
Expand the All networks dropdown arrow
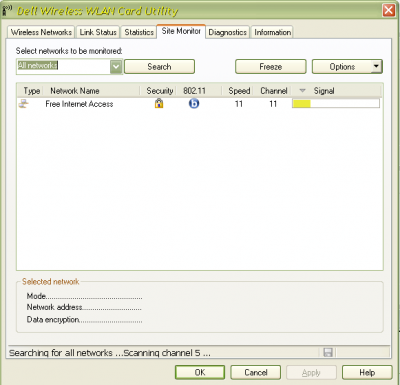pyautogui.click(x=116, y=66)
